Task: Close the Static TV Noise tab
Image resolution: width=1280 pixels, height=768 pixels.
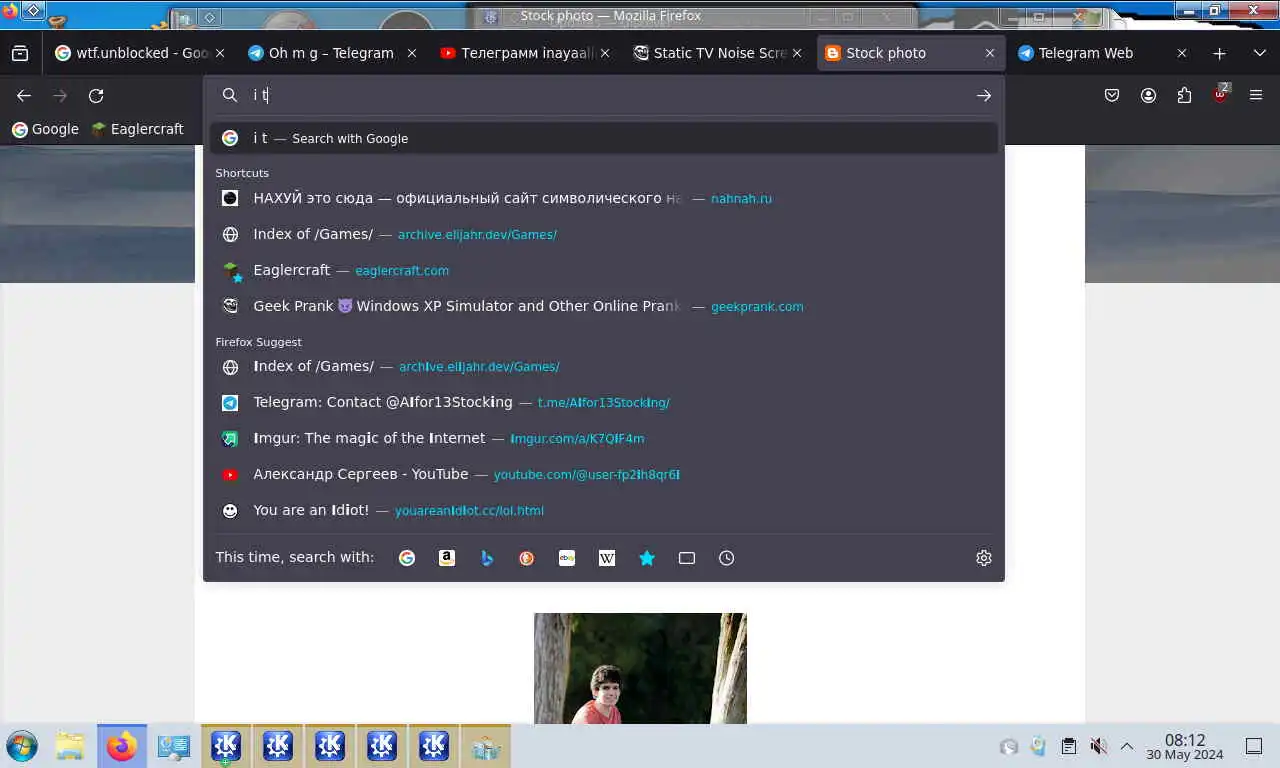Action: [x=797, y=53]
